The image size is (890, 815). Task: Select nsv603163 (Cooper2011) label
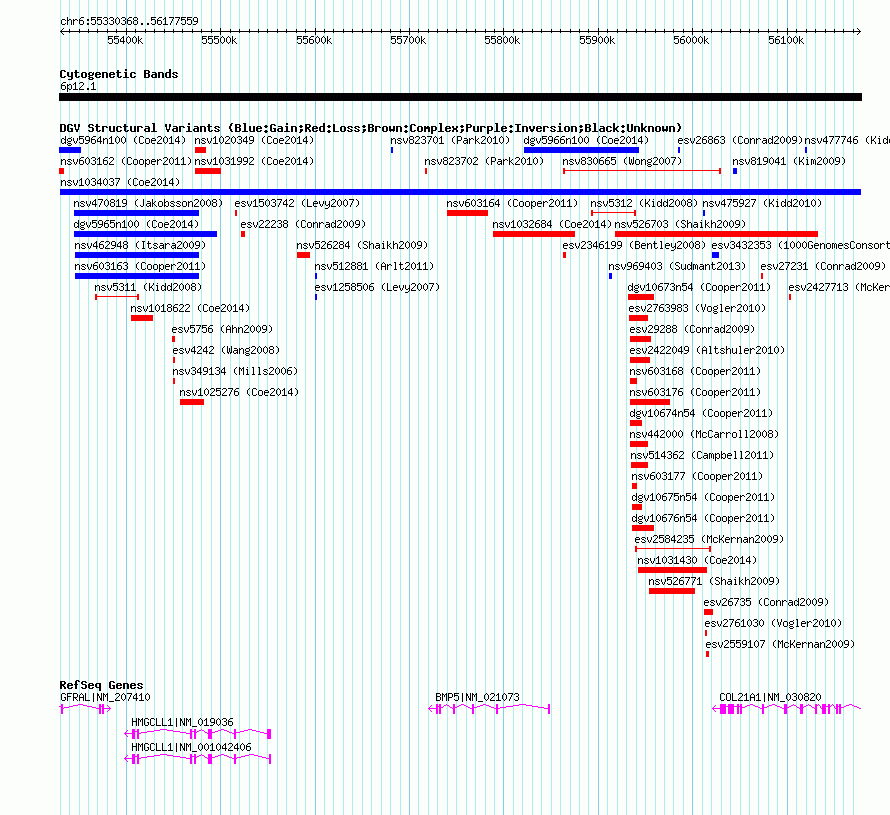[140, 266]
